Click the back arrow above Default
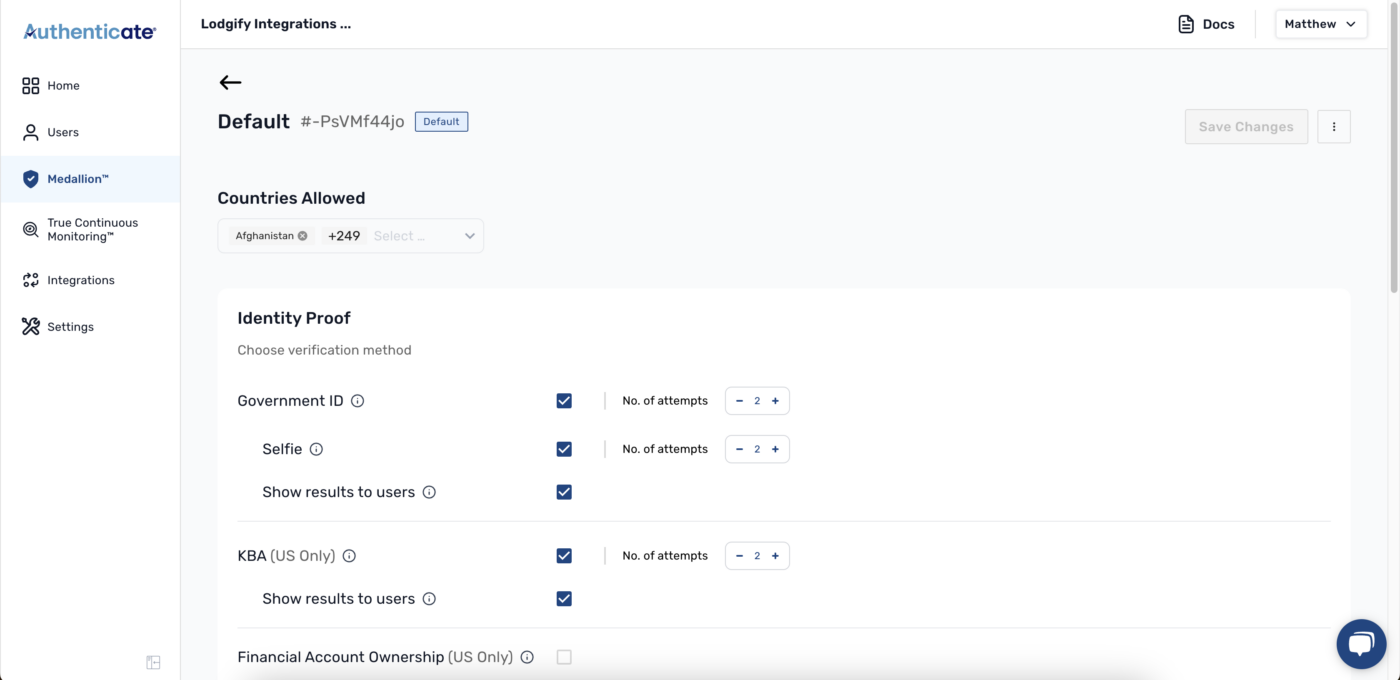This screenshot has height=680, width=1400. click(x=230, y=82)
